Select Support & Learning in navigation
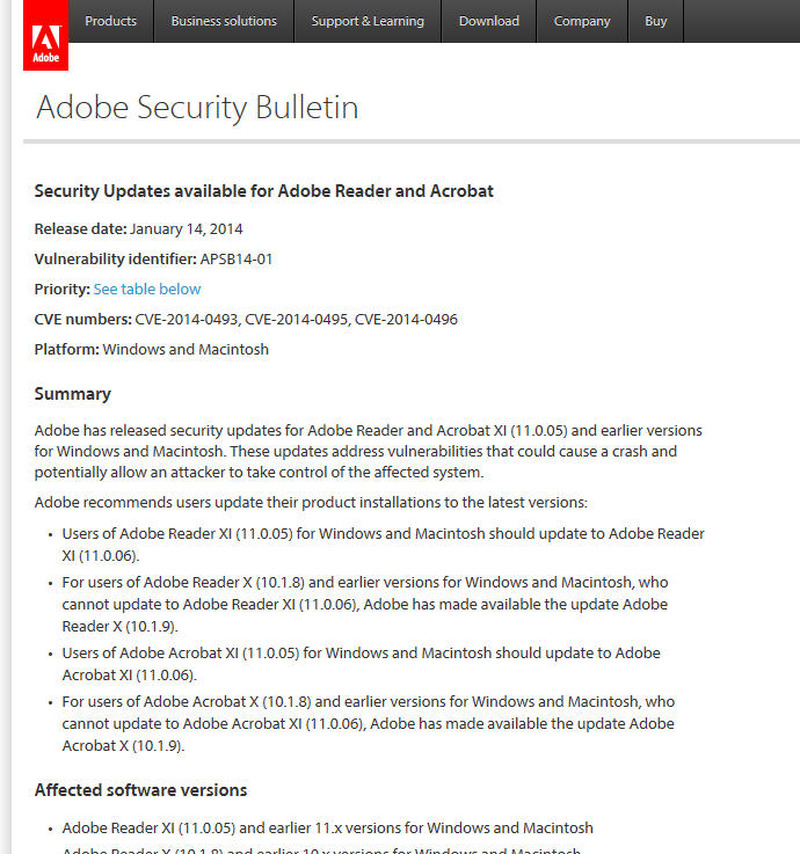This screenshot has height=854, width=800. [x=367, y=21]
